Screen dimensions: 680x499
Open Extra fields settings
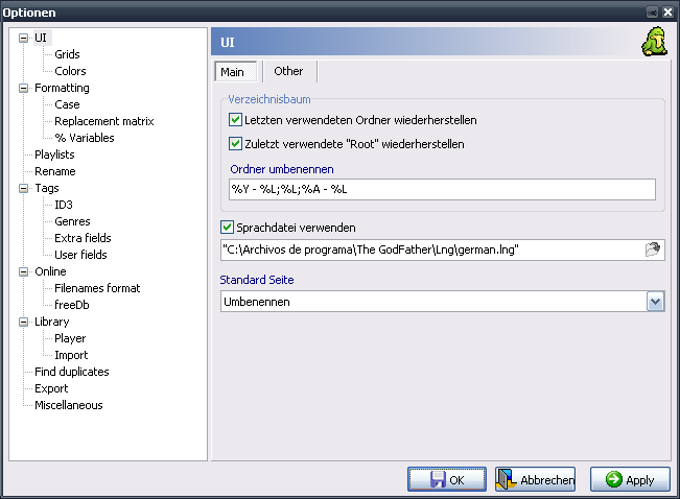click(83, 238)
